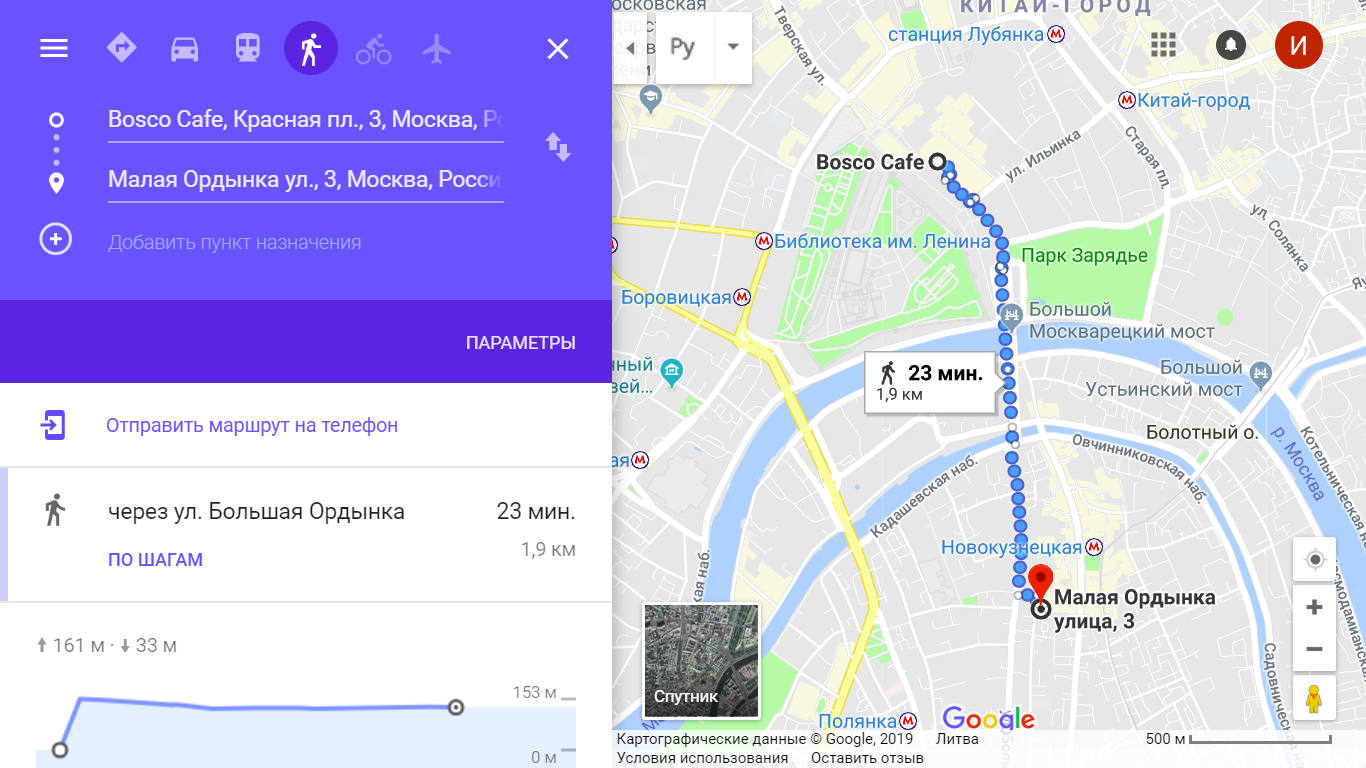Swap the start and destination points
Viewport: 1366px width, 768px height.
557,147
